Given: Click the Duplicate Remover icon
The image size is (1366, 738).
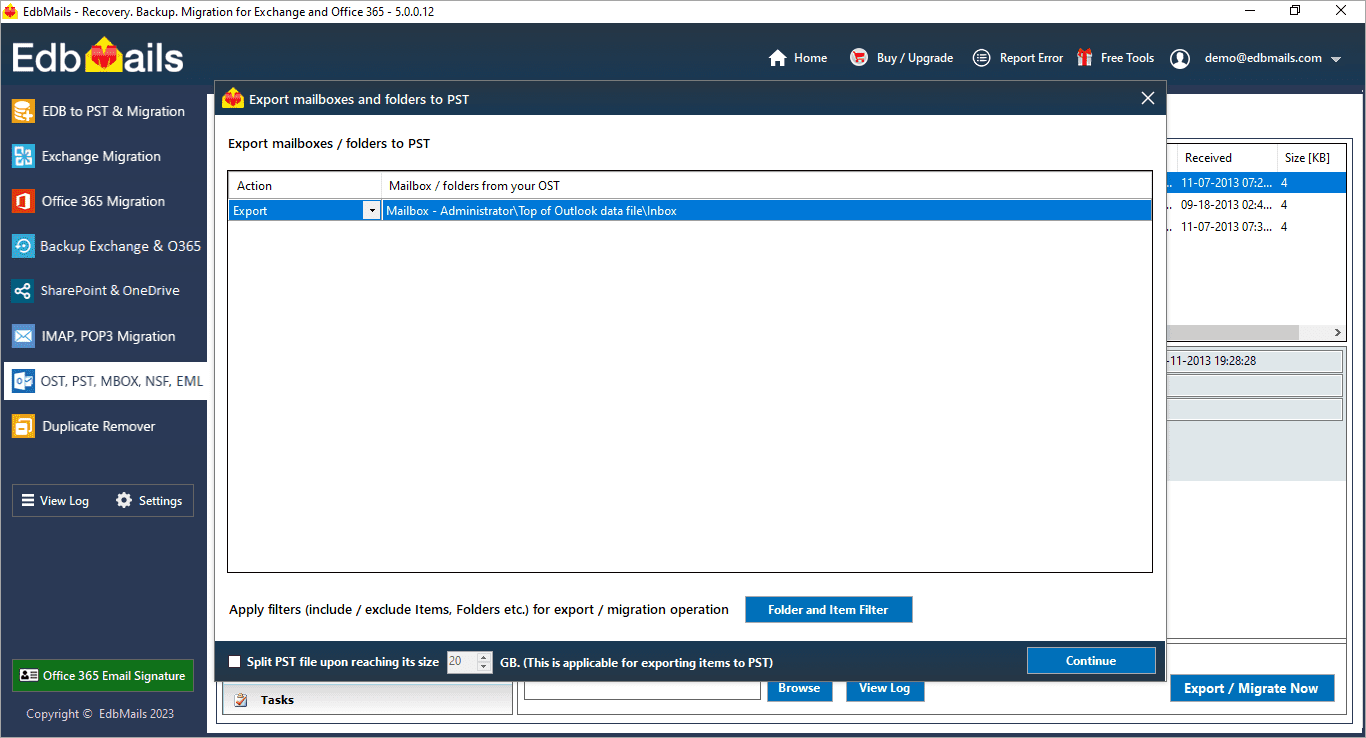Looking at the screenshot, I should pyautogui.click(x=23, y=426).
